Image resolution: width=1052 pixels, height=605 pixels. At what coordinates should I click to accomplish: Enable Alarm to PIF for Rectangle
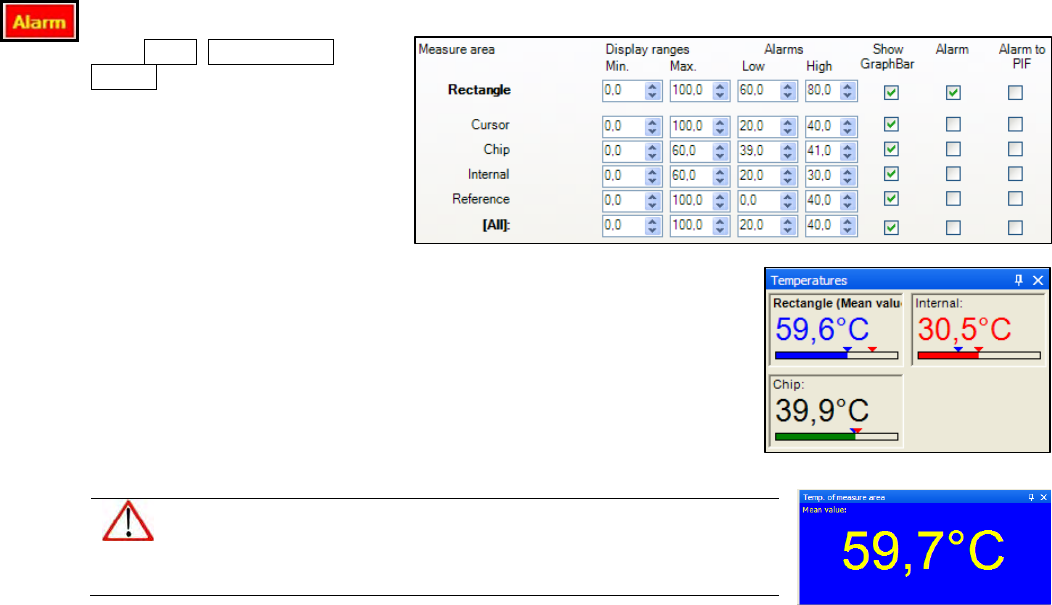[1015, 92]
